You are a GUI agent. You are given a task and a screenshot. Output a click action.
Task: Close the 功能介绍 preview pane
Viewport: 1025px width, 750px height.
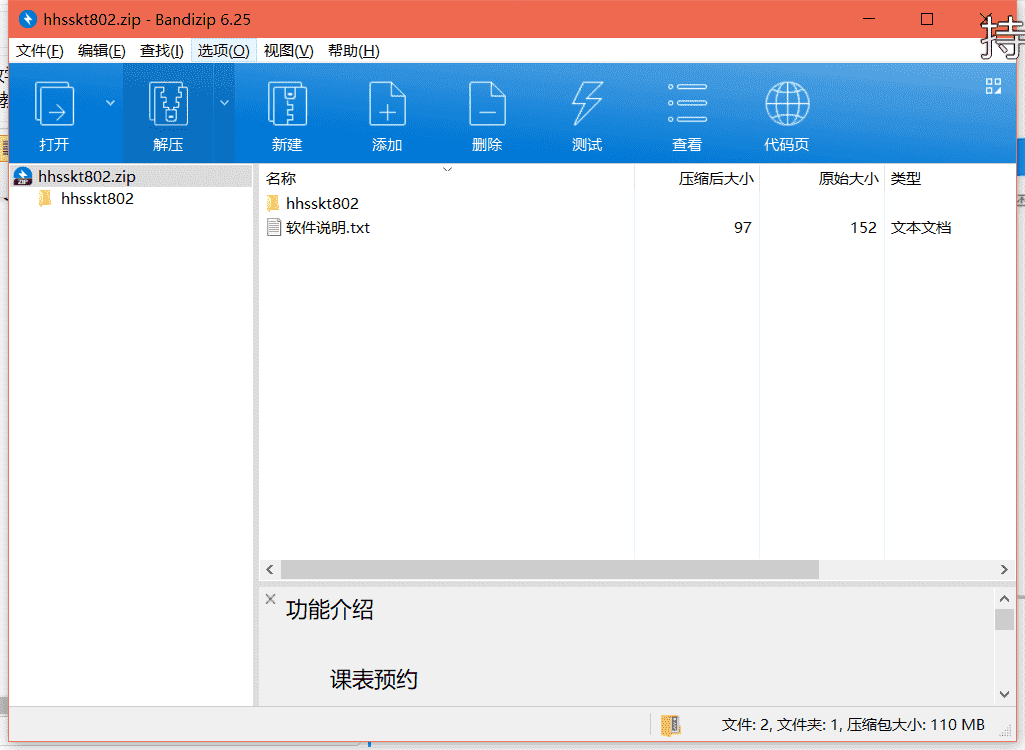point(270,598)
